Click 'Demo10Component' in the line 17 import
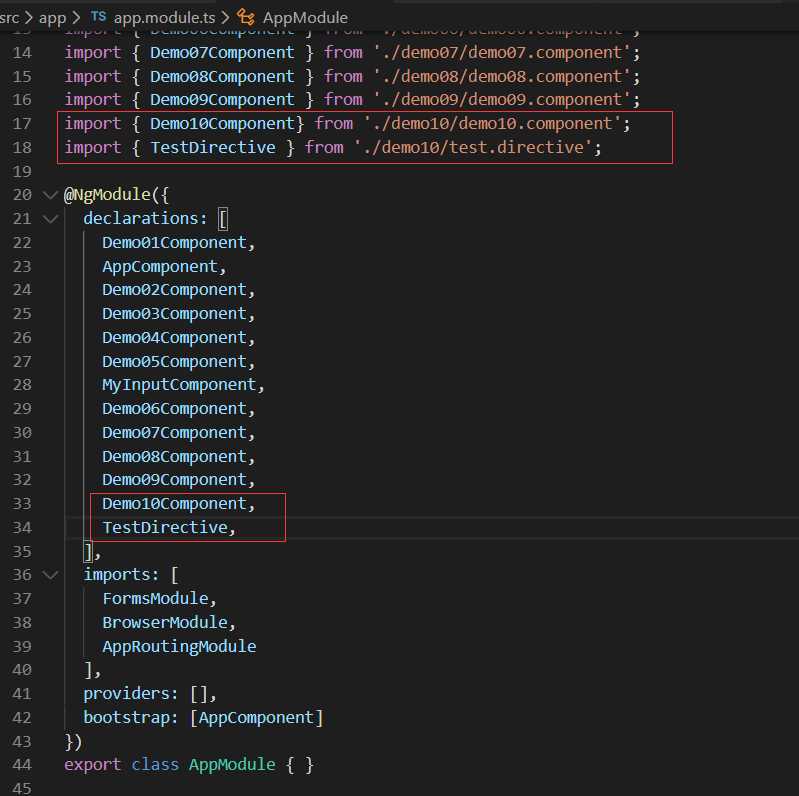799x796 pixels. (x=223, y=124)
